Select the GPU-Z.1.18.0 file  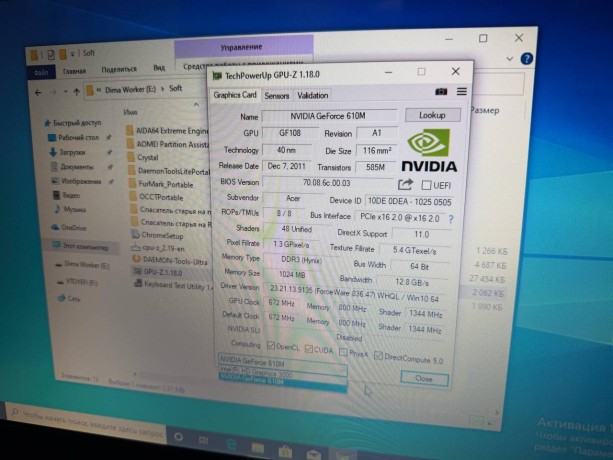[x=158, y=272]
